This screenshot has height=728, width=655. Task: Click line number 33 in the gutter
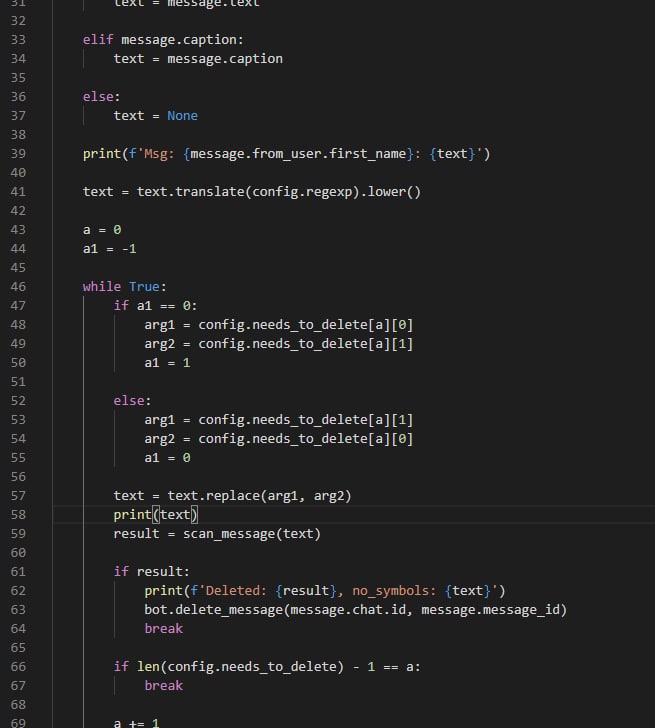click(x=18, y=40)
